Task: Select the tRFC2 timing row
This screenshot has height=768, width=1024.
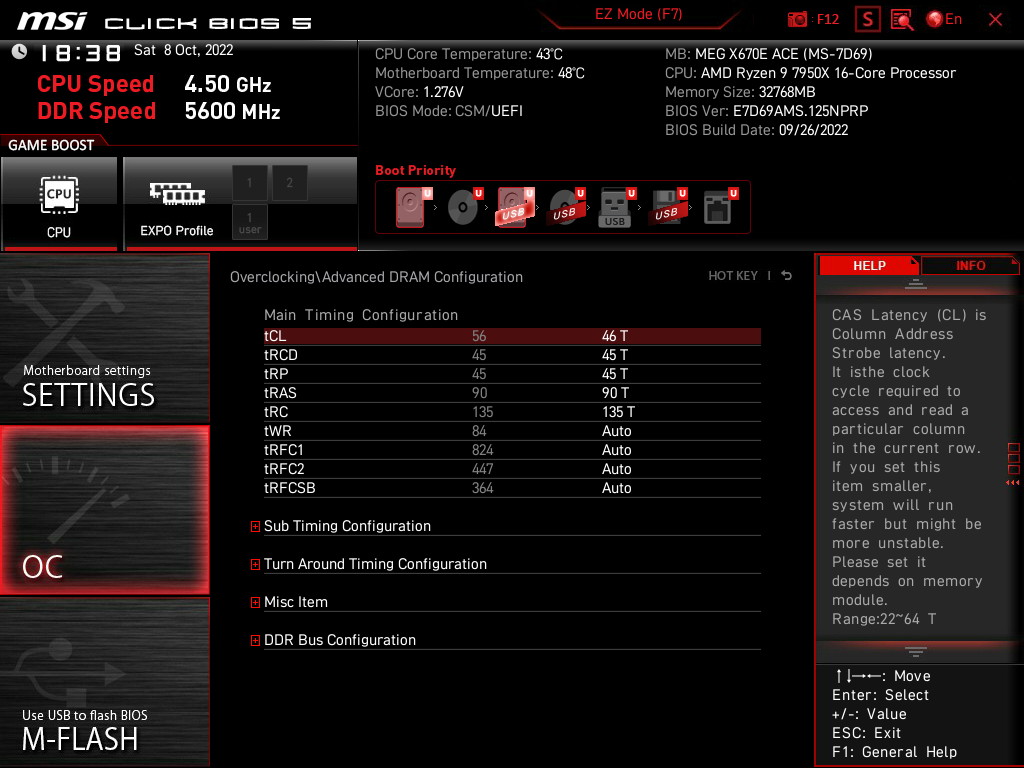Action: [x=512, y=469]
